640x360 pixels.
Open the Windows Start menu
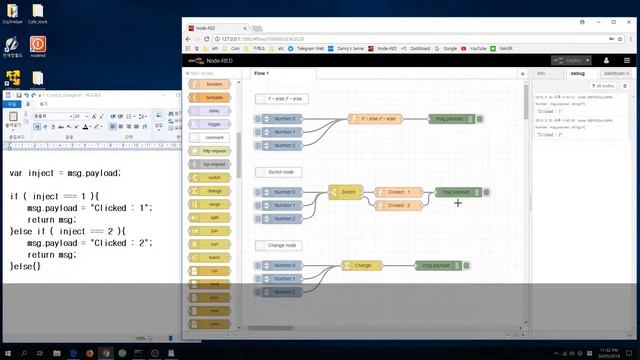(7, 353)
